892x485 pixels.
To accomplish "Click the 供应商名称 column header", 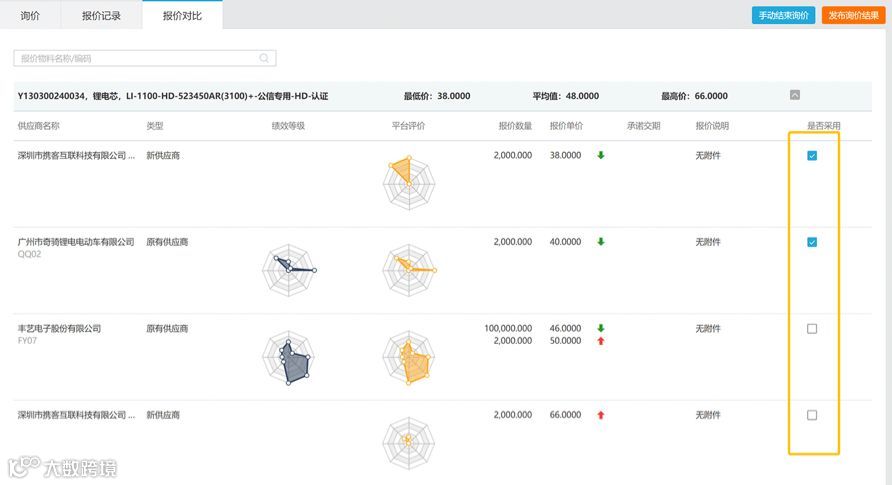I will point(38,126).
